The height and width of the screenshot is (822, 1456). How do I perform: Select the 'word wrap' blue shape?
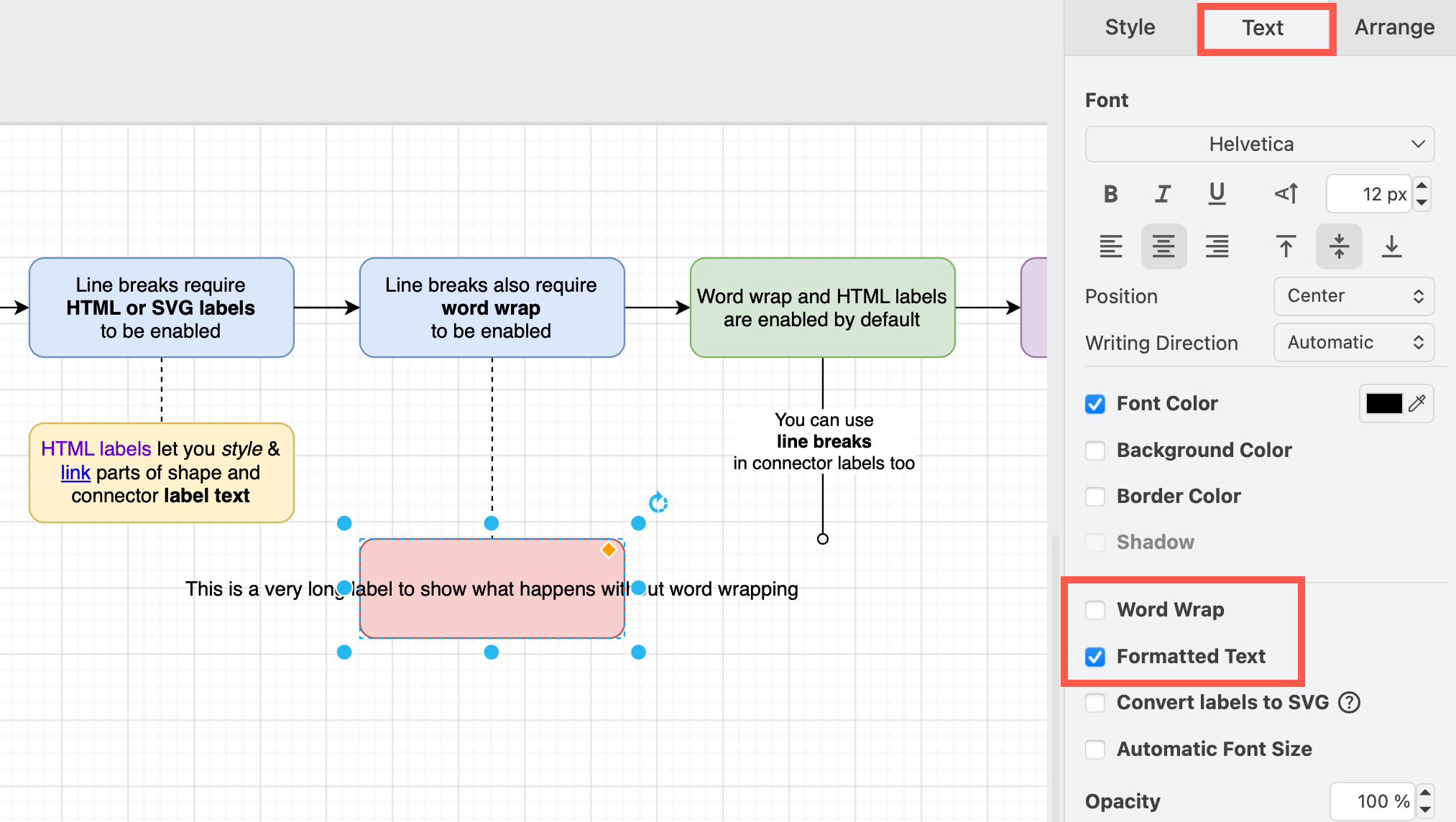point(492,308)
